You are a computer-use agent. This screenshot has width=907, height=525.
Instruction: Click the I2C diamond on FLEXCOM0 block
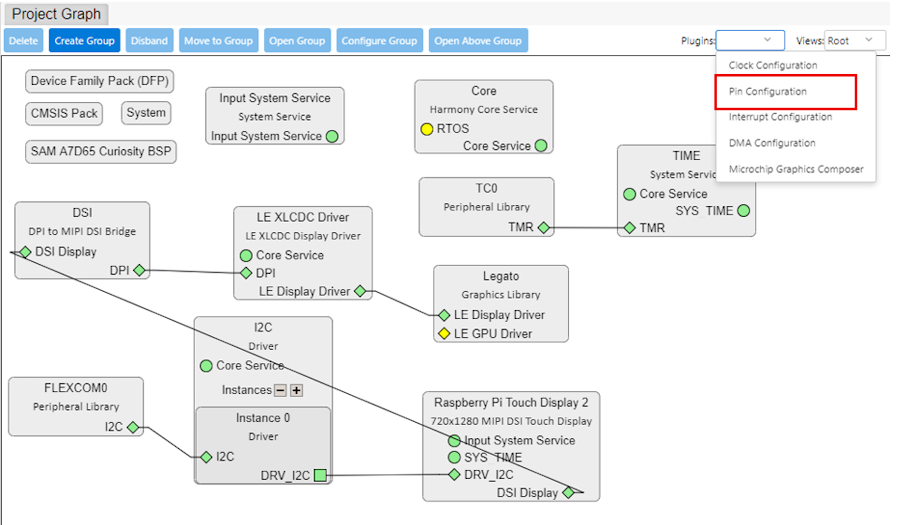pyautogui.click(x=133, y=427)
